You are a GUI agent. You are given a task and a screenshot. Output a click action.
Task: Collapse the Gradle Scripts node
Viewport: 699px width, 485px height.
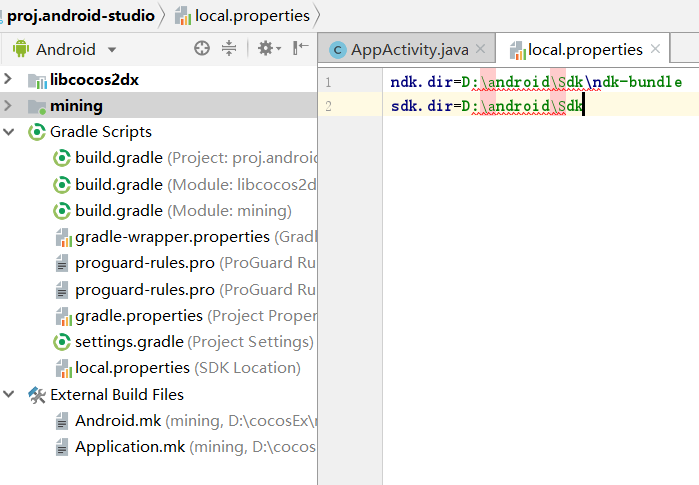point(9,132)
